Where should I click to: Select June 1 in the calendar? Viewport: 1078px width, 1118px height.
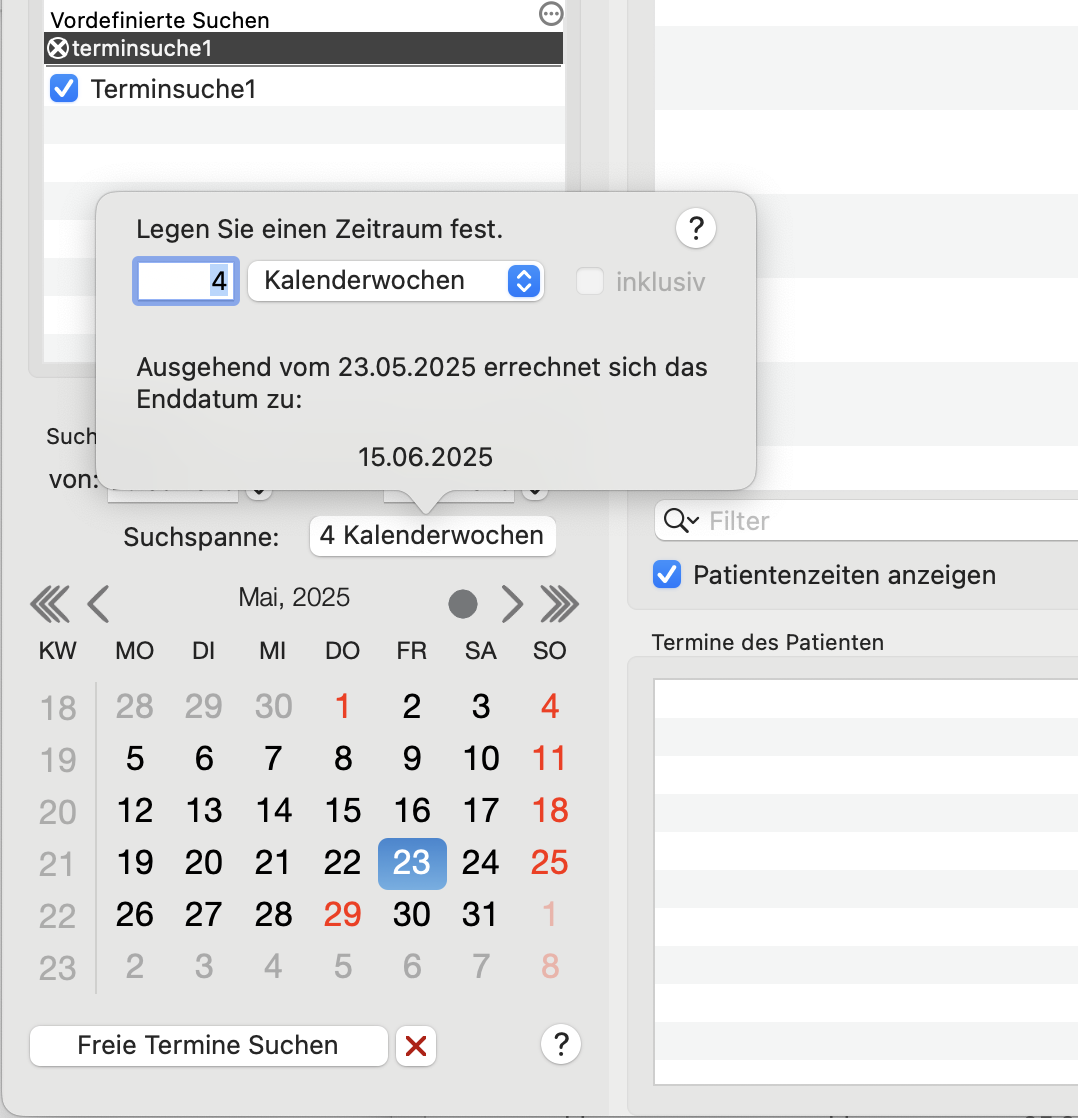click(x=549, y=915)
